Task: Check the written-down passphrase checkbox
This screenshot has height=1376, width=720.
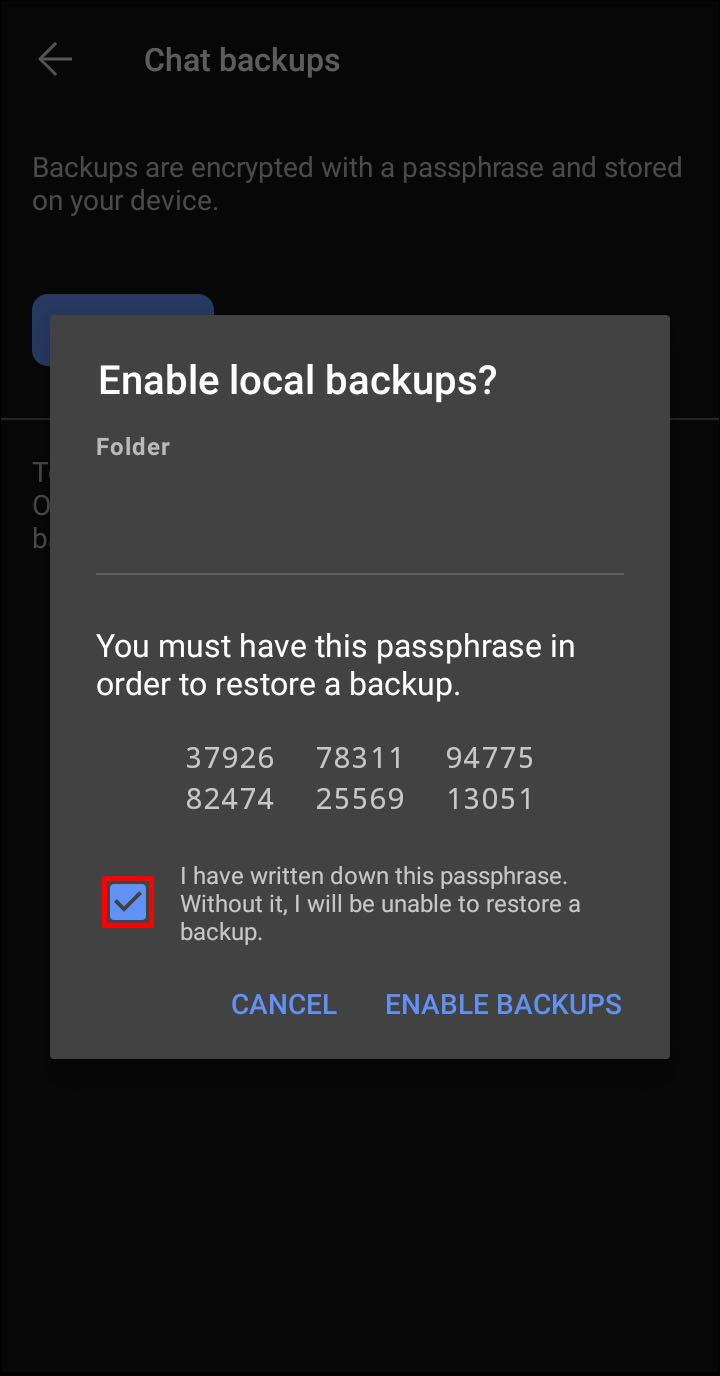Action: (x=128, y=903)
